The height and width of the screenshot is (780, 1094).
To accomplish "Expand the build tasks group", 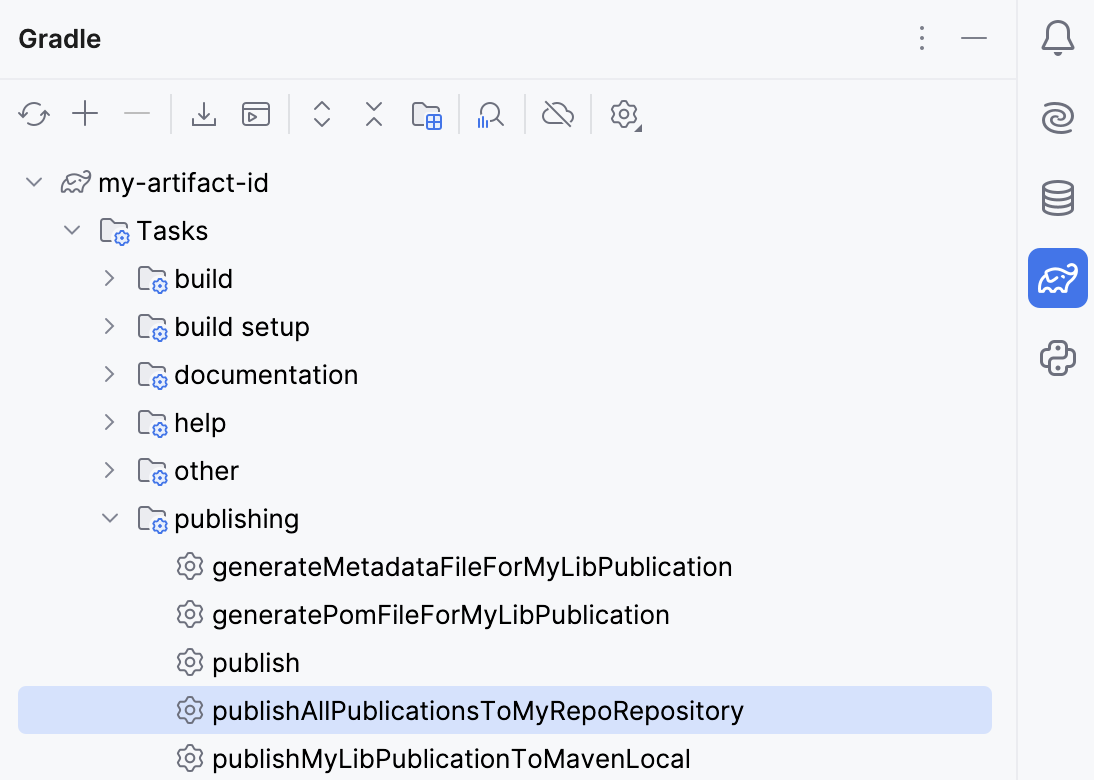I will coord(109,278).
